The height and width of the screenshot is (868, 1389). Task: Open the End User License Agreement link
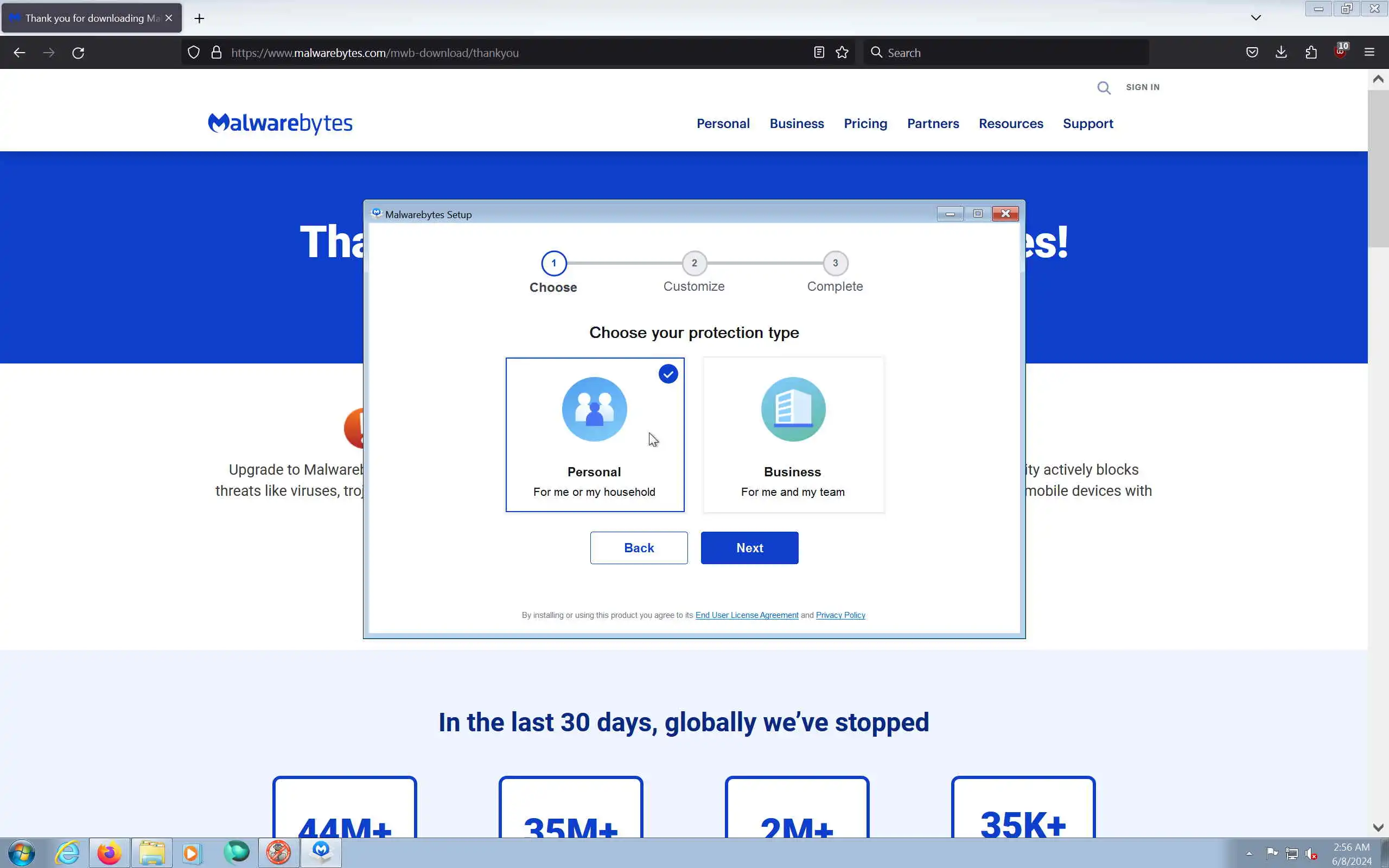click(746, 615)
